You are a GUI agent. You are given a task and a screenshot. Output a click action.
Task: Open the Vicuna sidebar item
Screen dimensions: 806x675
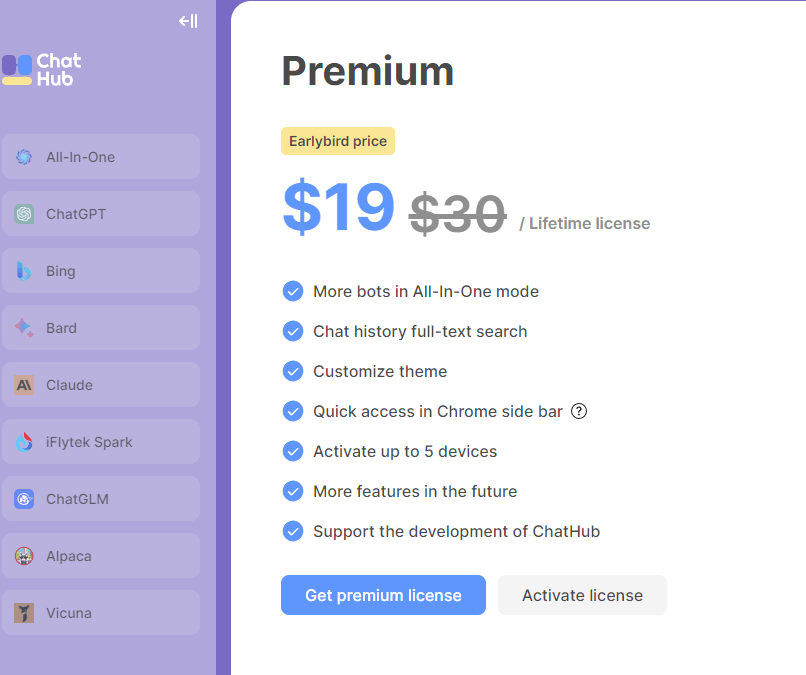[101, 612]
